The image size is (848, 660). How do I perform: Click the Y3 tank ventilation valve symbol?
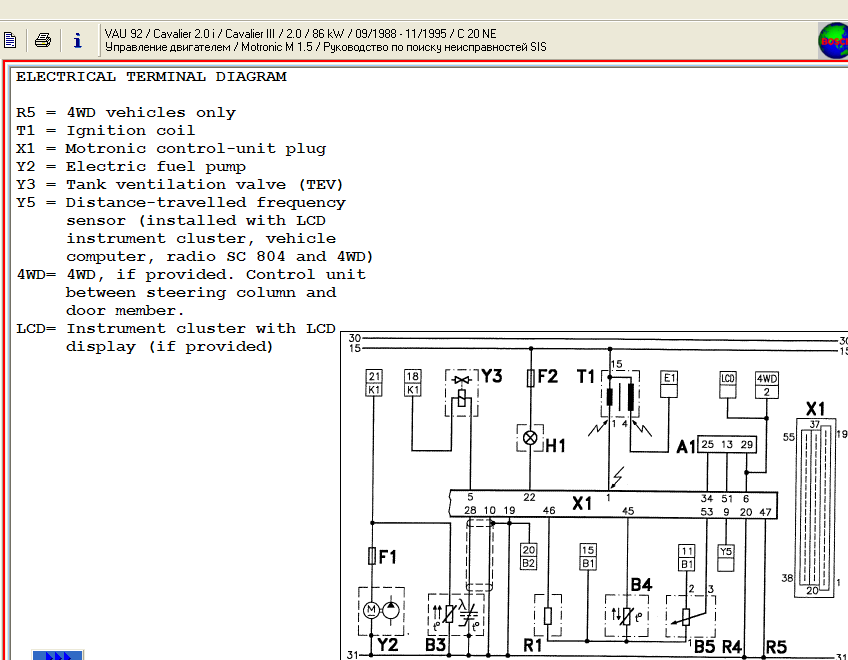tap(461, 393)
